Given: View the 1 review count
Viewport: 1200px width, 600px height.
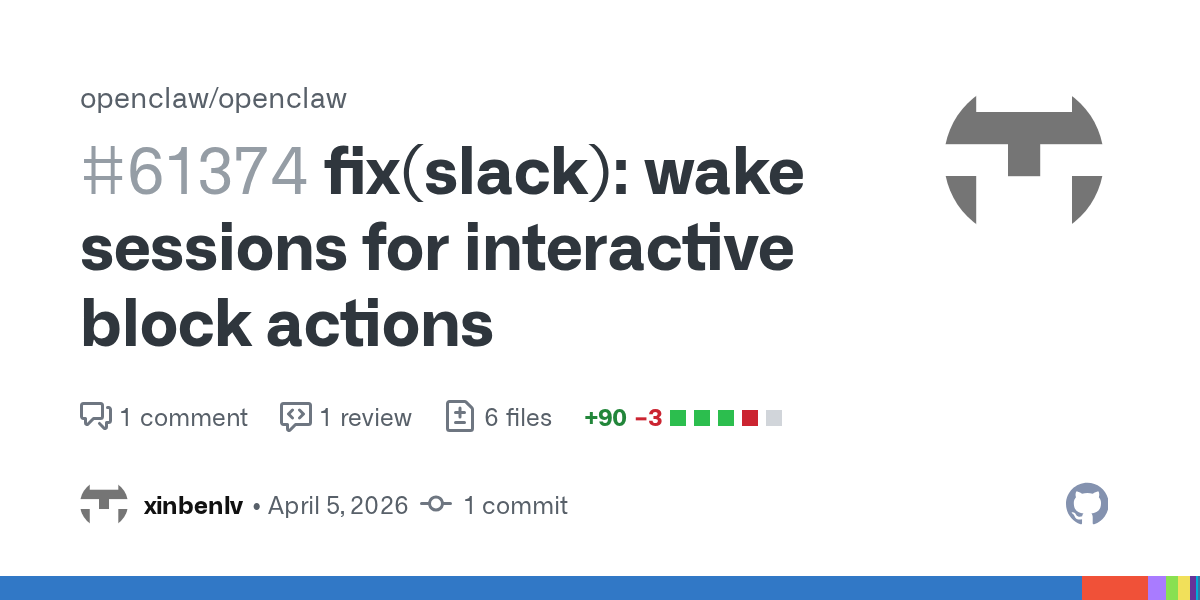Looking at the screenshot, I should pos(365,417).
